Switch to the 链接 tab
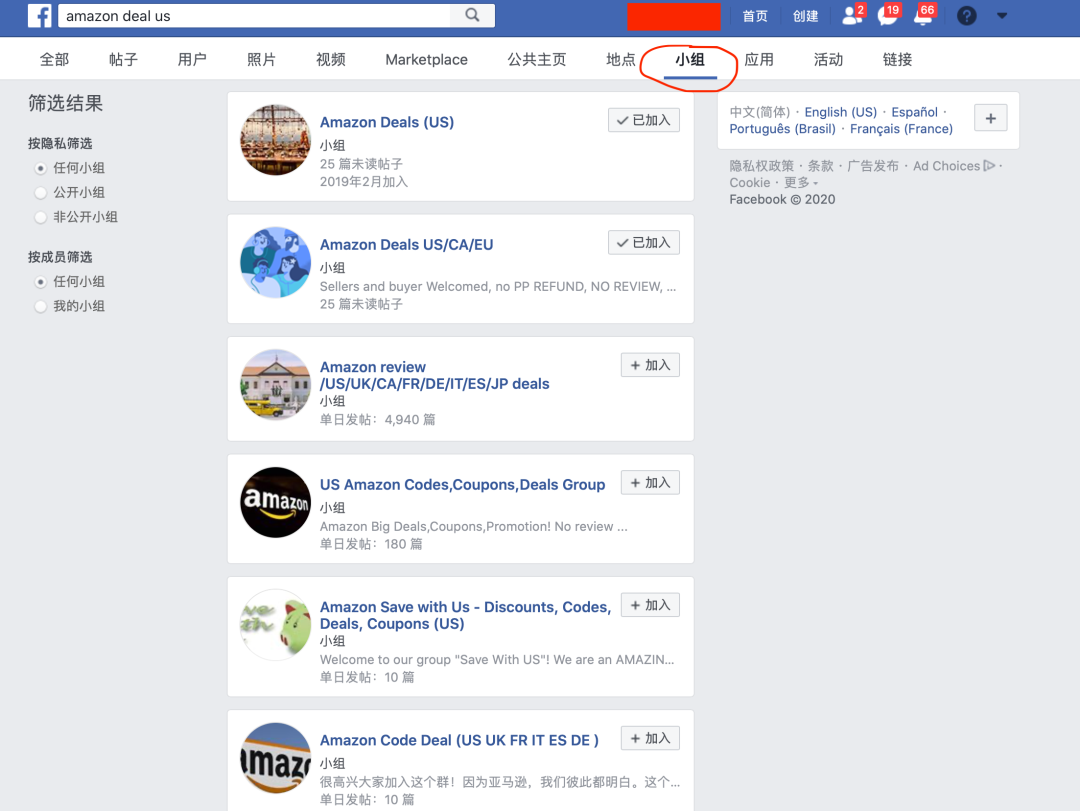The height and width of the screenshot is (811, 1080). [x=897, y=59]
